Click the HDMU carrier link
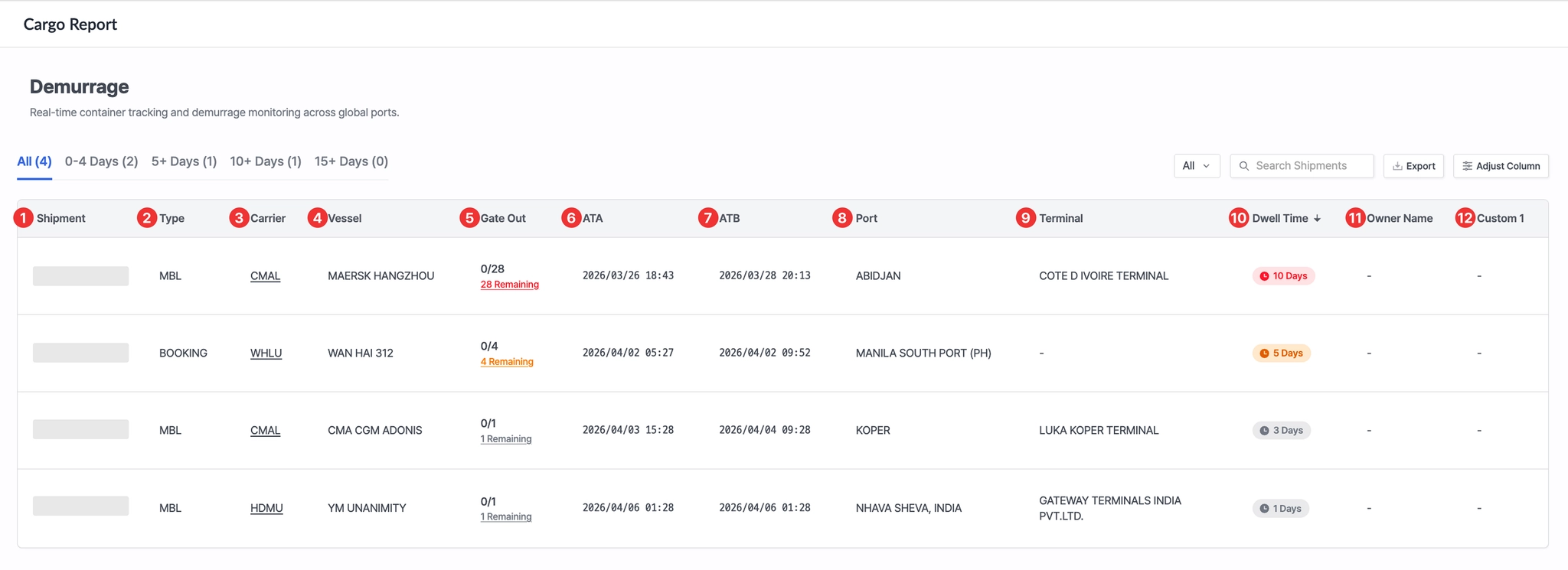 pyautogui.click(x=266, y=508)
